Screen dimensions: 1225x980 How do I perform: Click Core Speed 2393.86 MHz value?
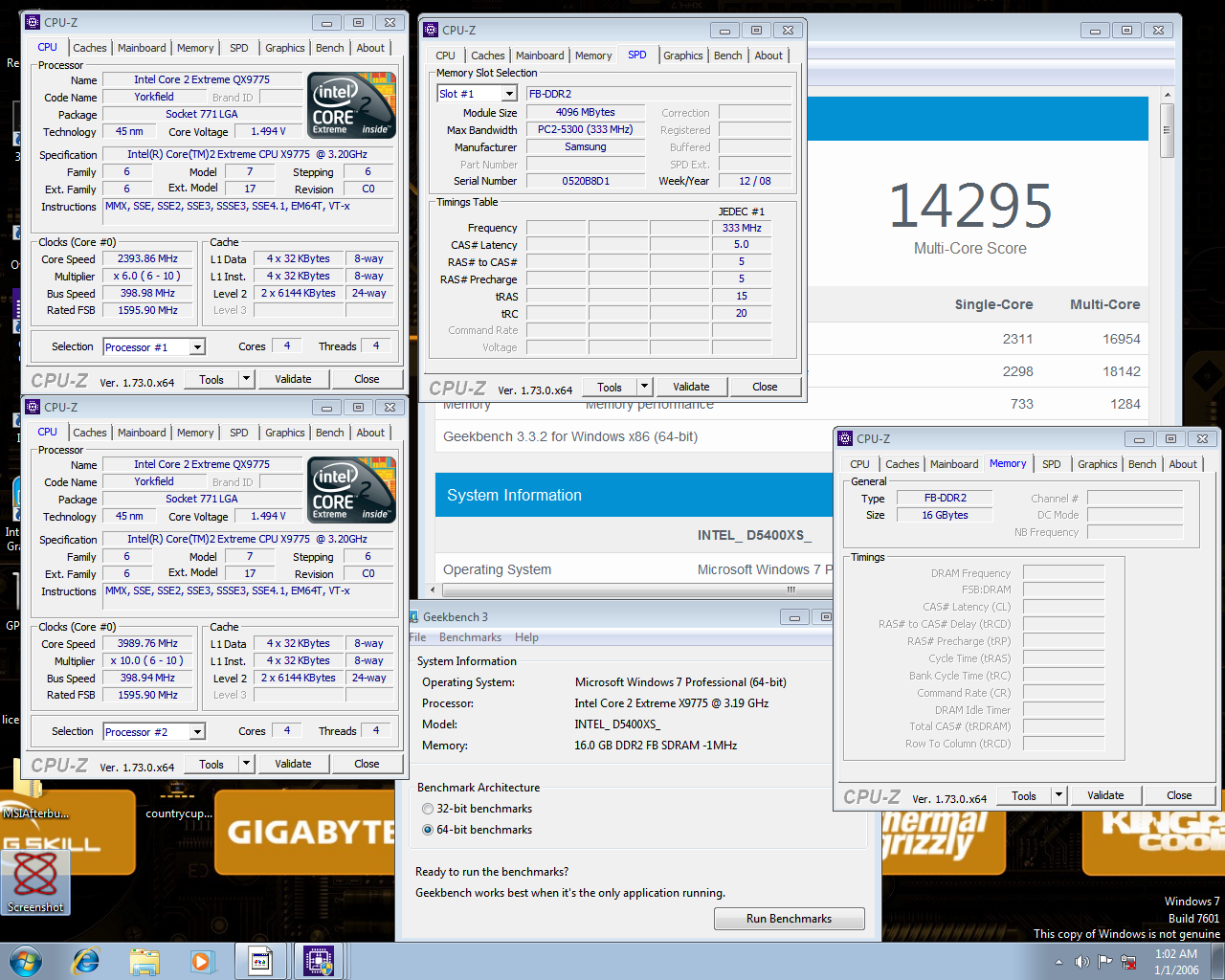[x=147, y=258]
